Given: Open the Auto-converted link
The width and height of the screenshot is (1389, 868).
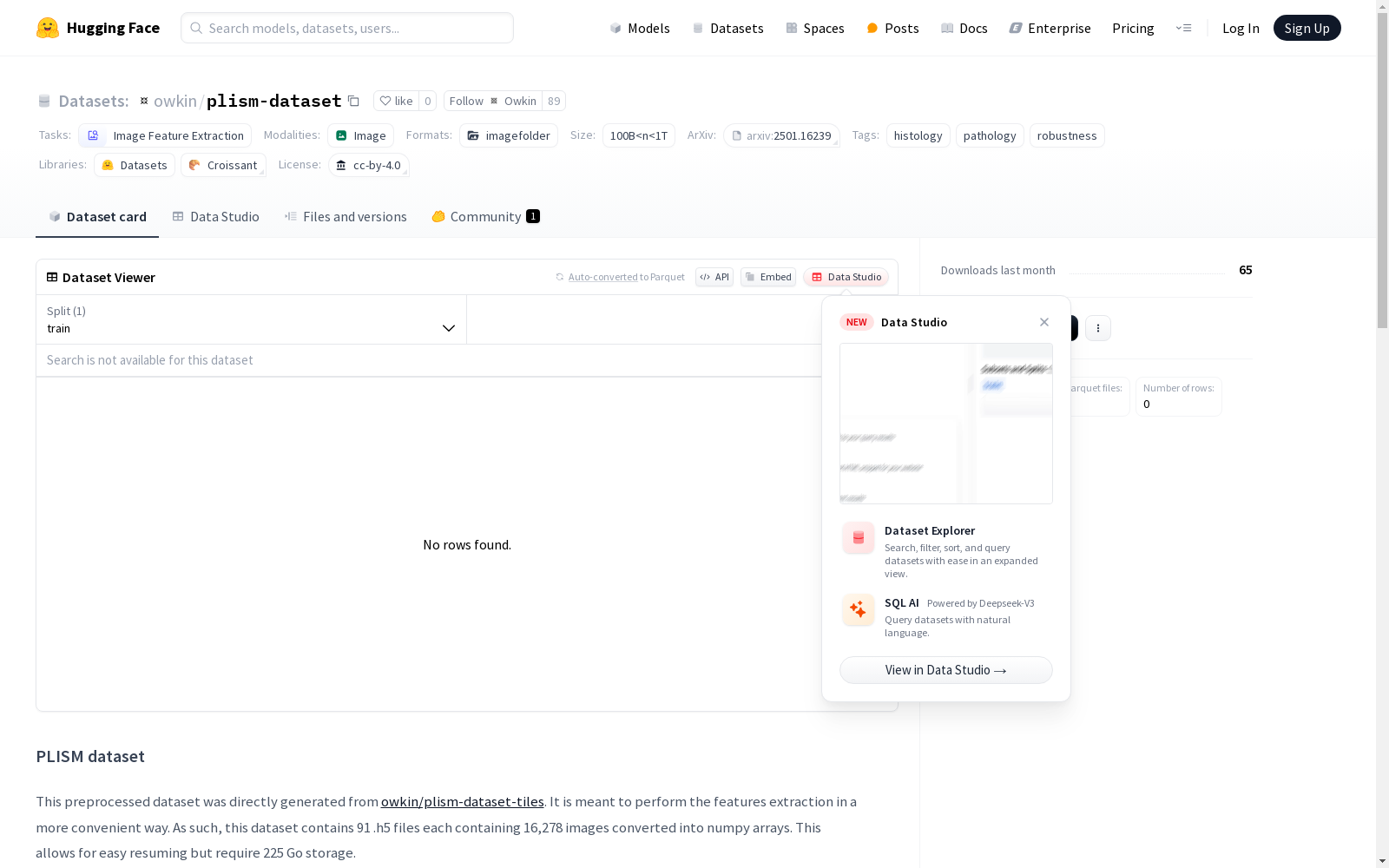Looking at the screenshot, I should (x=603, y=277).
